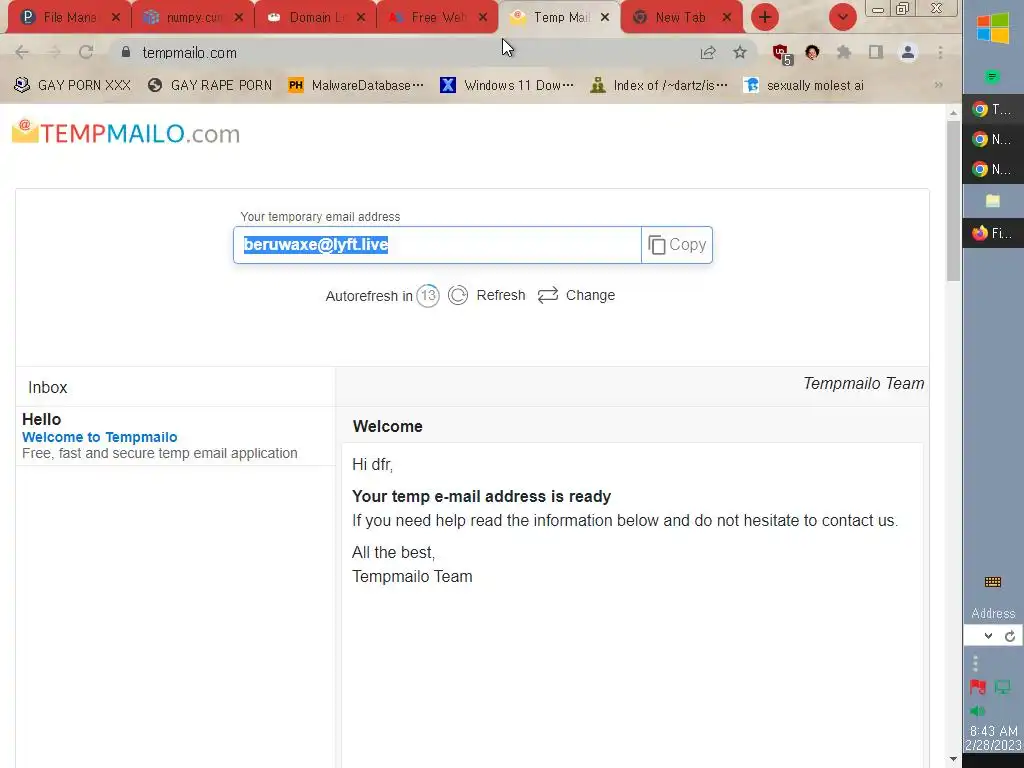The image size is (1024, 768).
Task: Click the Tempmailo Team sender text
Action: (863, 383)
